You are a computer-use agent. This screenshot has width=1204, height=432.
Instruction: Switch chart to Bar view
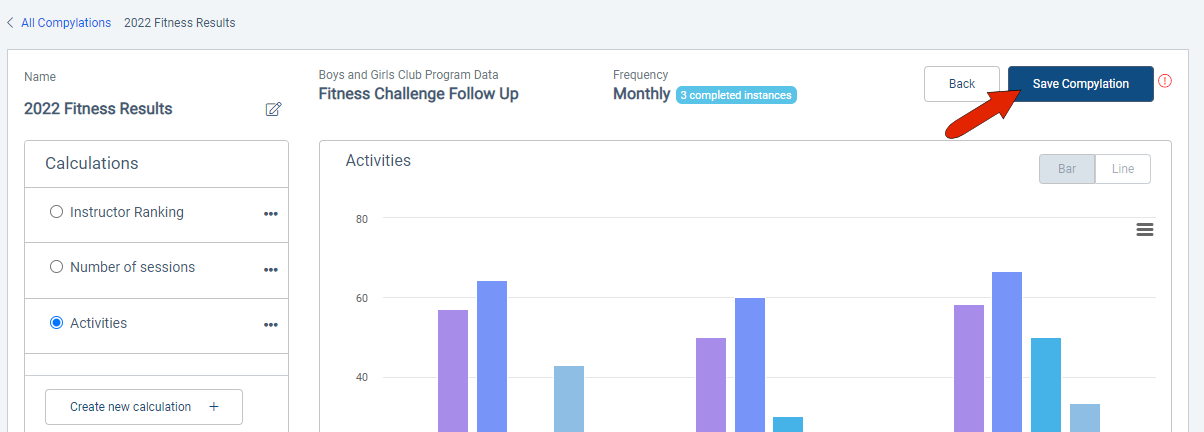[x=1067, y=169]
